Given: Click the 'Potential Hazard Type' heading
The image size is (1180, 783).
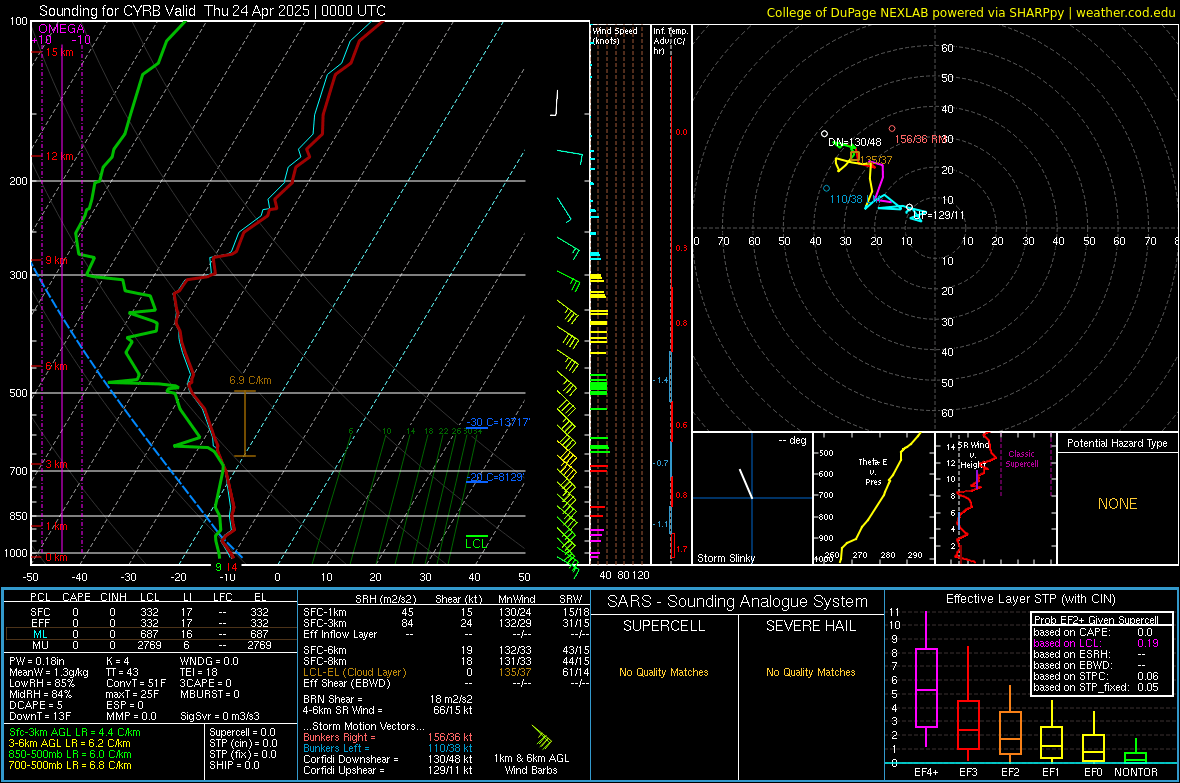Looking at the screenshot, I should (x=1117, y=443).
